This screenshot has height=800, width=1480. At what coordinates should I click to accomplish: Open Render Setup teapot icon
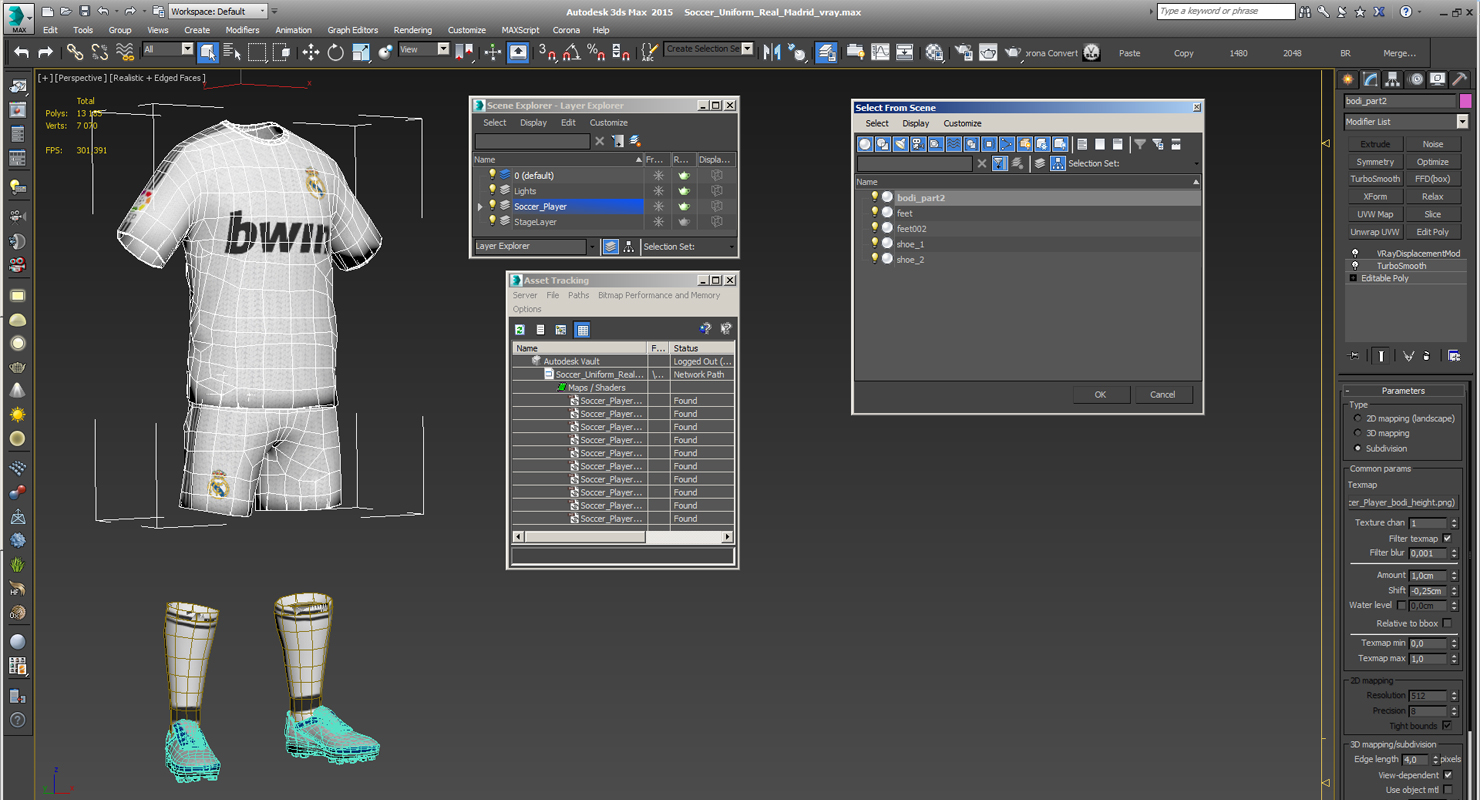pos(963,52)
